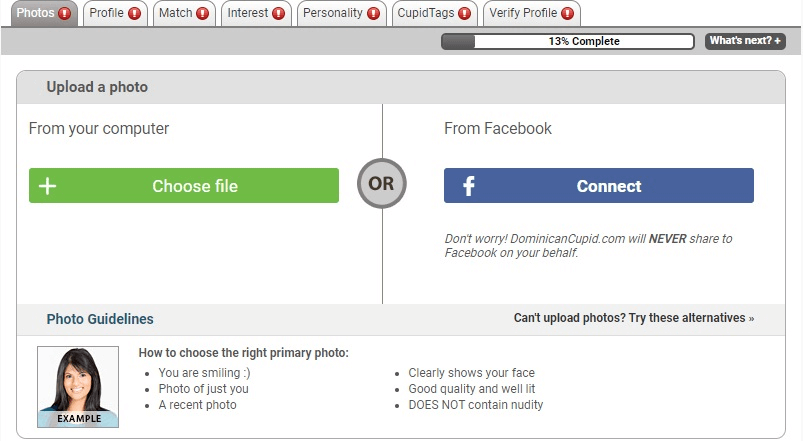The image size is (803, 441).
Task: Click the Facebook f logo icon
Action: [469, 186]
